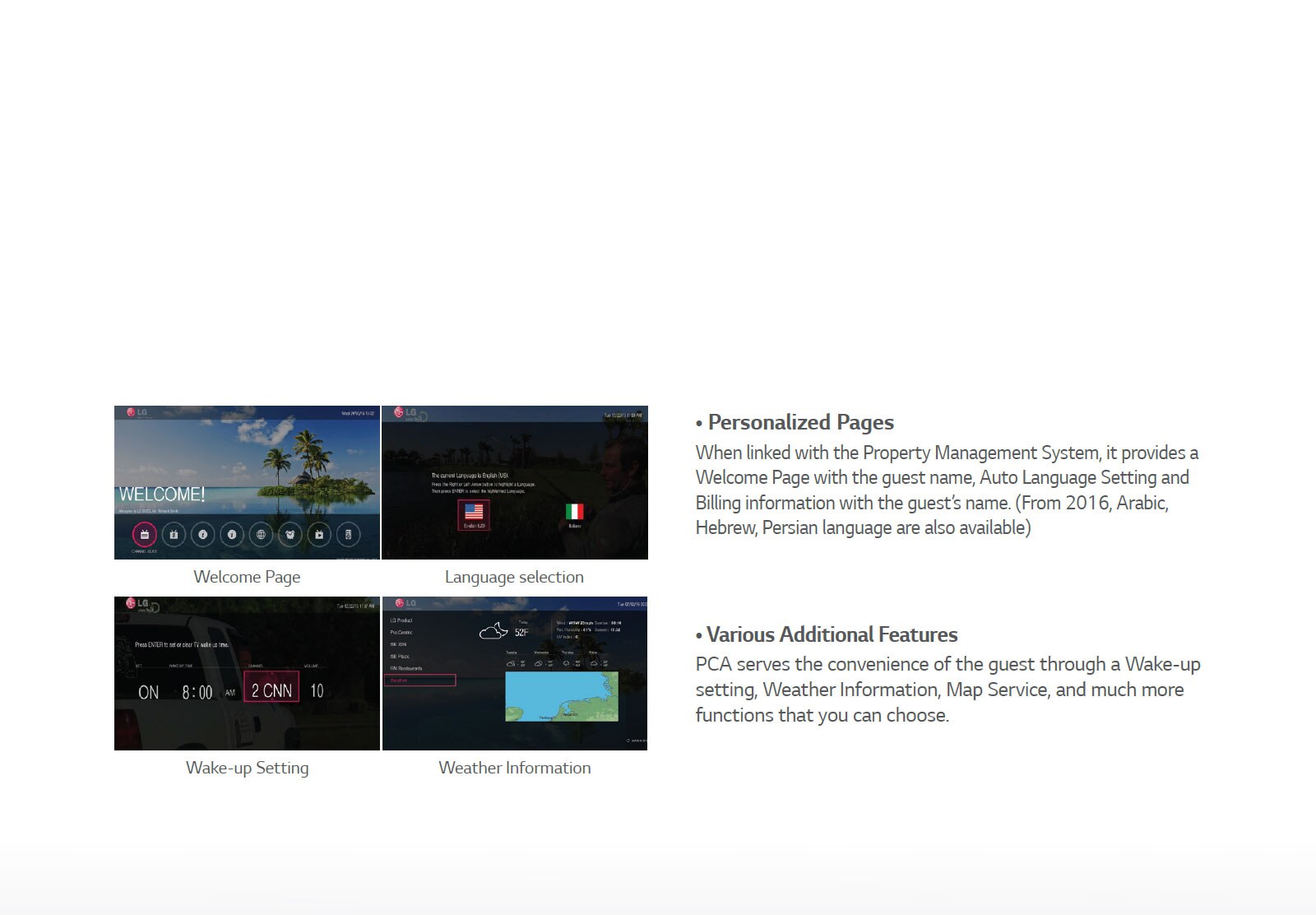Adjust the wake-up volume value 10
This screenshot has width=1316, height=915.
pyautogui.click(x=317, y=691)
